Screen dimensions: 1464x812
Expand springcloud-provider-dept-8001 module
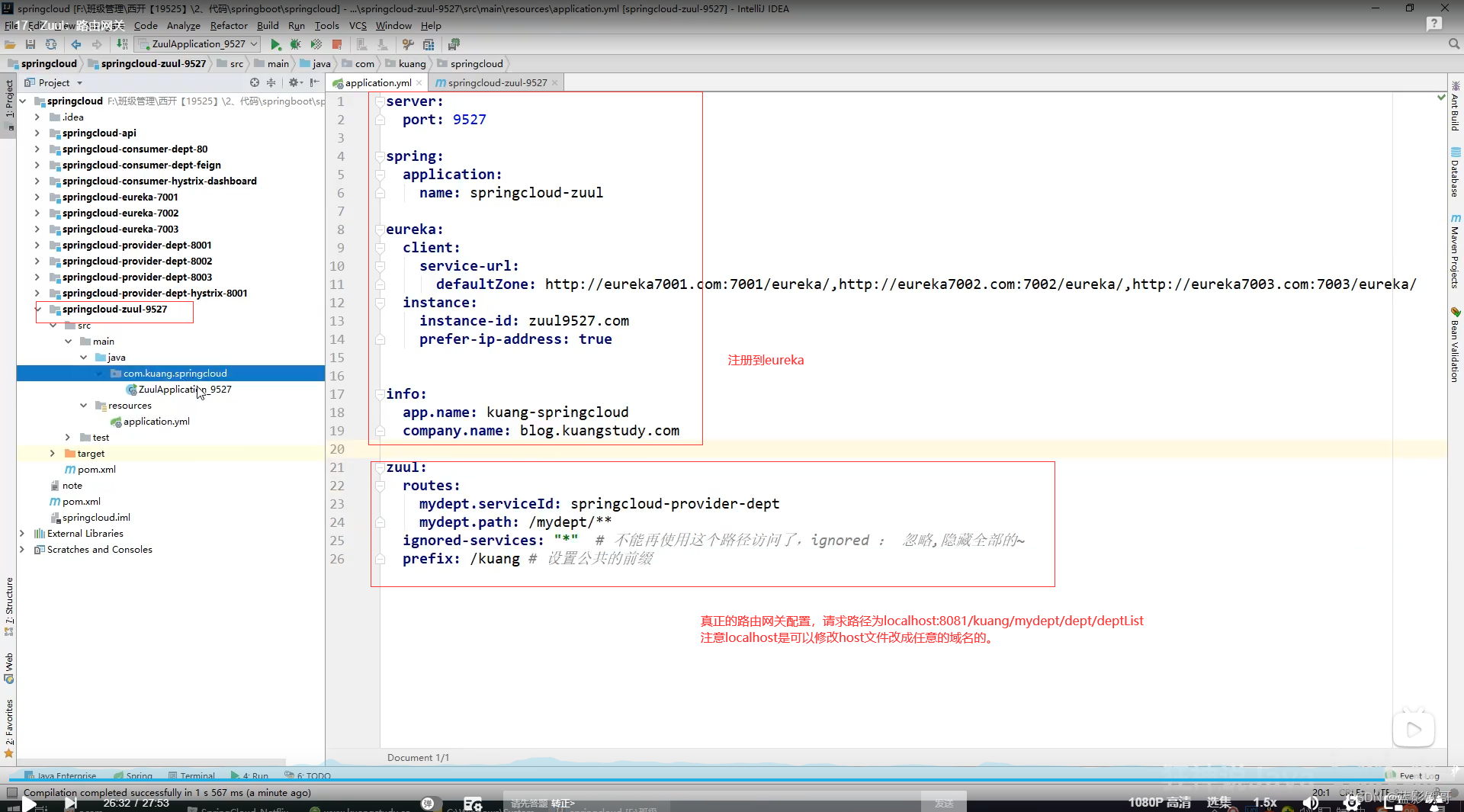37,245
